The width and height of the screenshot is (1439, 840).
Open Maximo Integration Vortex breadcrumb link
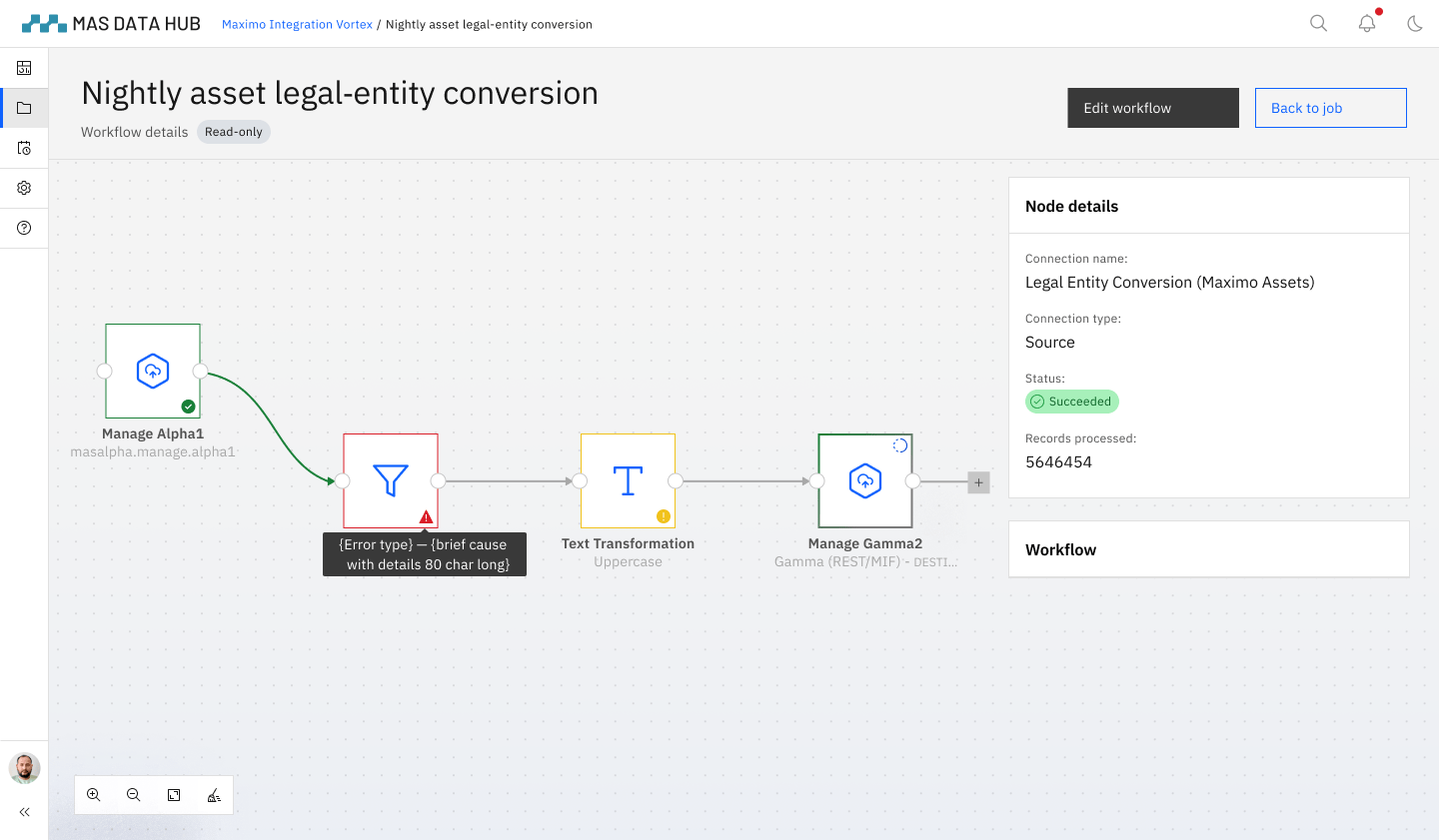click(x=297, y=24)
